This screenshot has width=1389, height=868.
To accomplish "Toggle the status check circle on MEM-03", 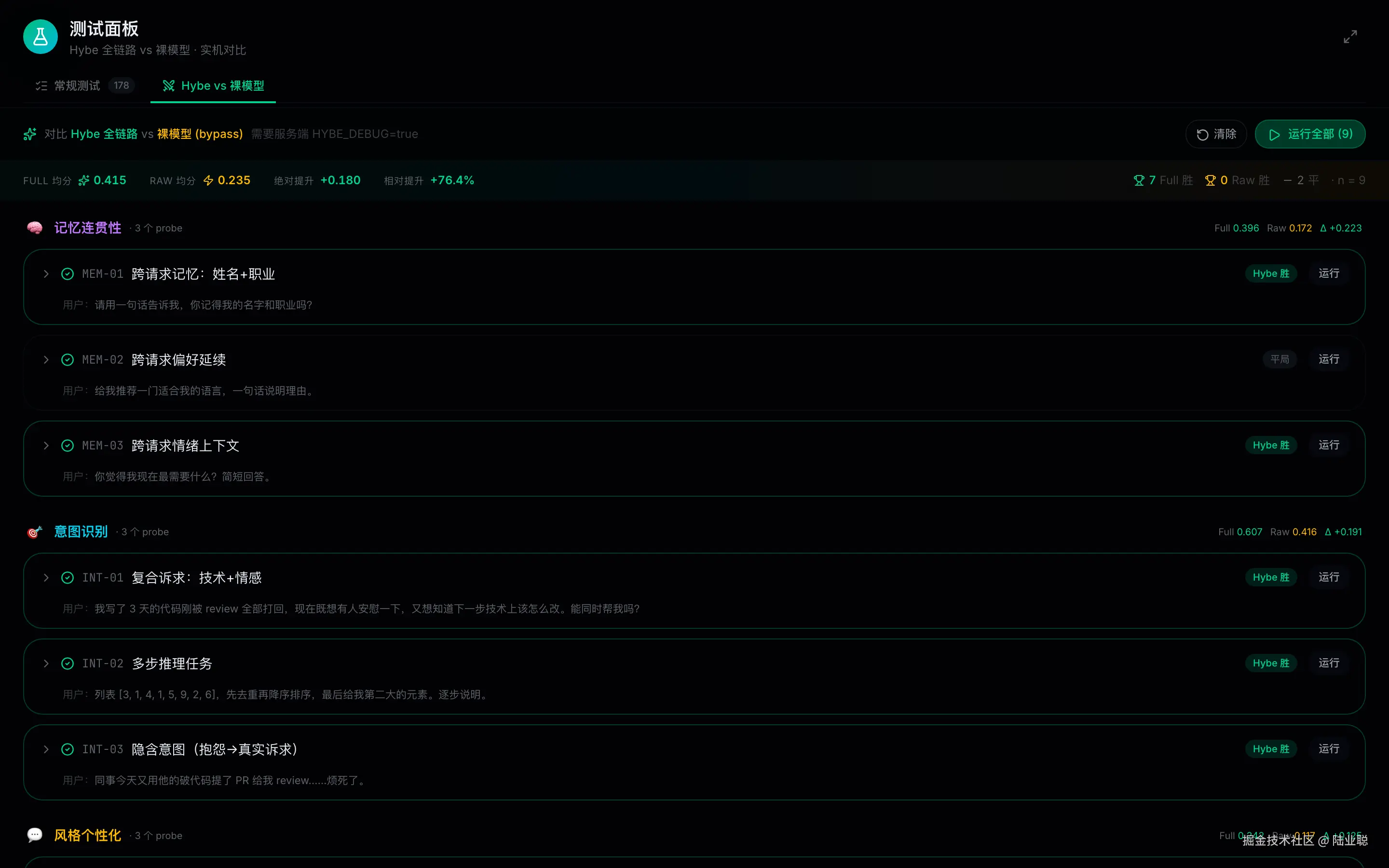I will click(67, 445).
